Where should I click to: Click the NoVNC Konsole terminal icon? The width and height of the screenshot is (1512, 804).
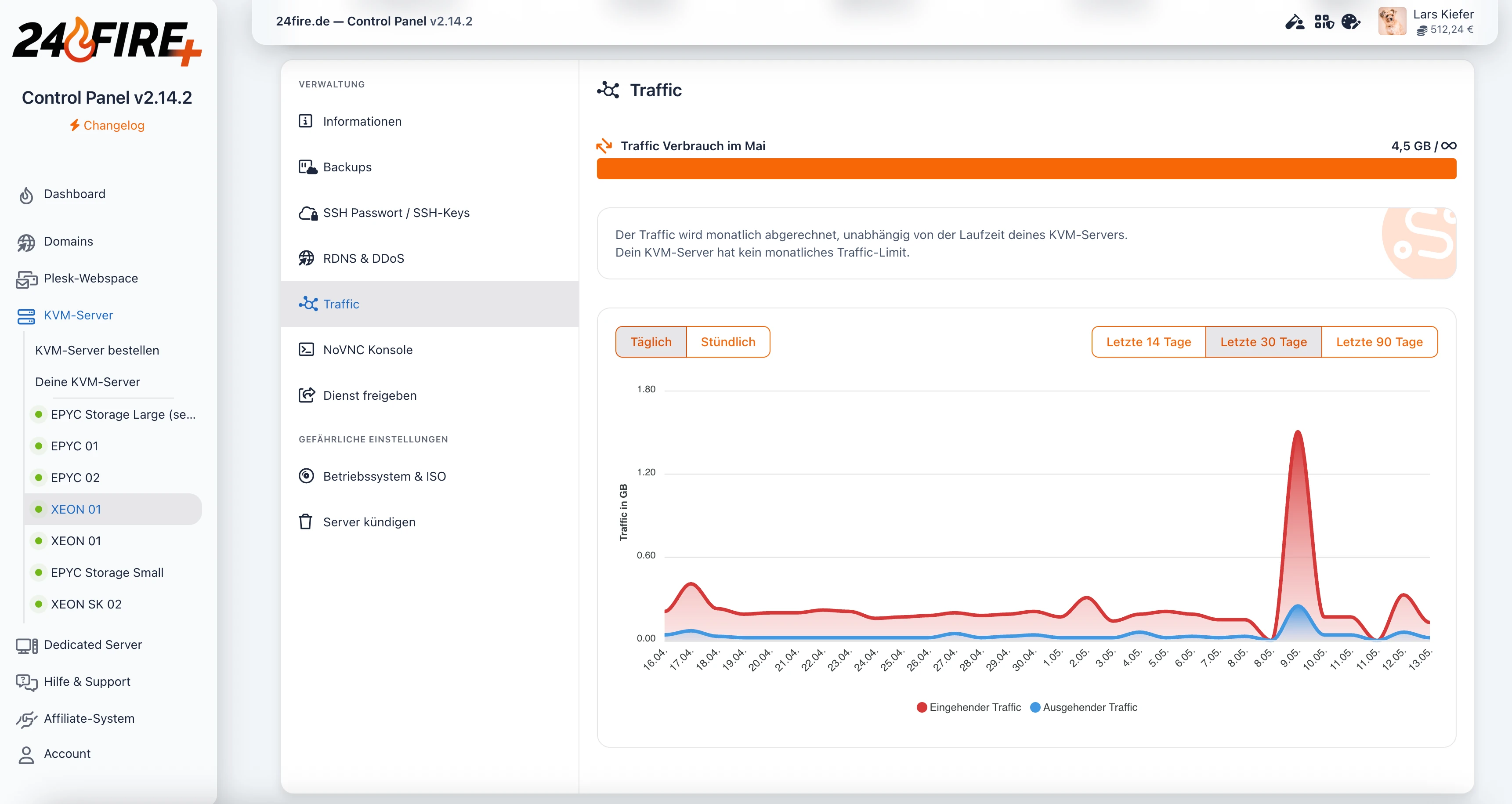[306, 350]
